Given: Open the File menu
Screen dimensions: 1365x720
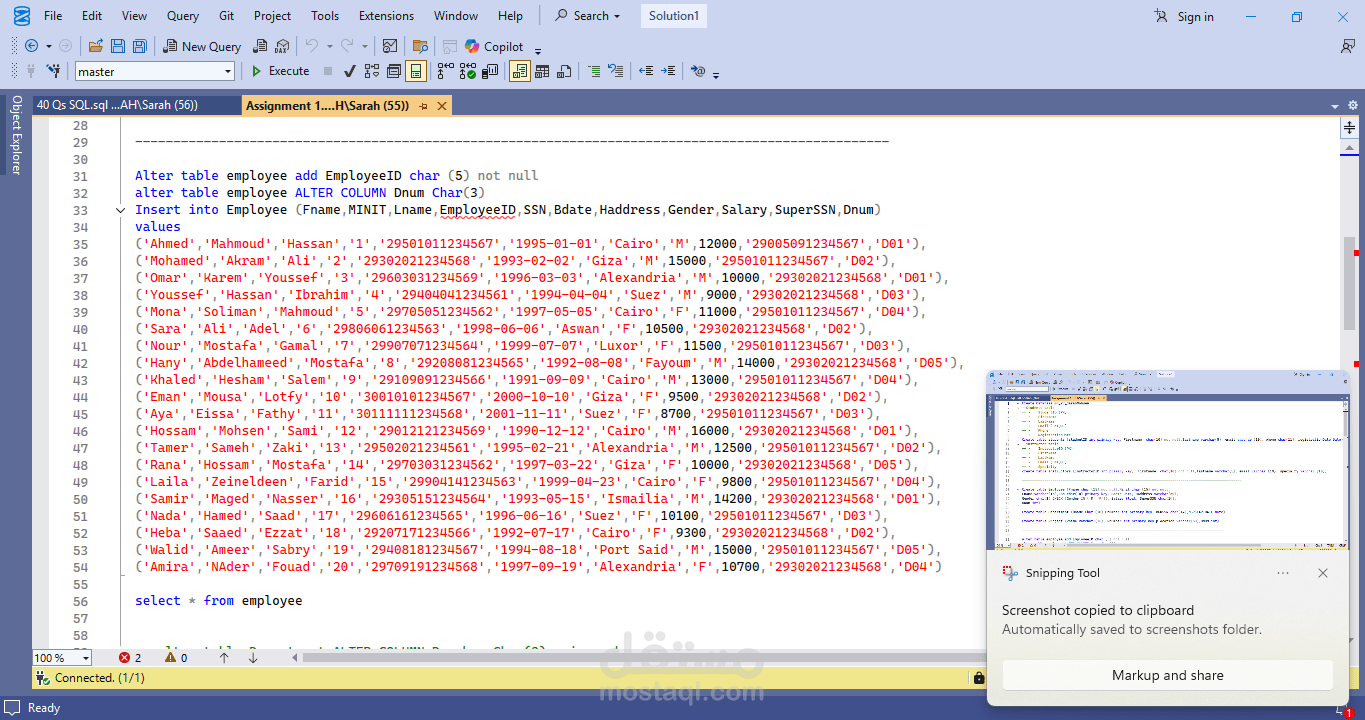Looking at the screenshot, I should pyautogui.click(x=53, y=16).
